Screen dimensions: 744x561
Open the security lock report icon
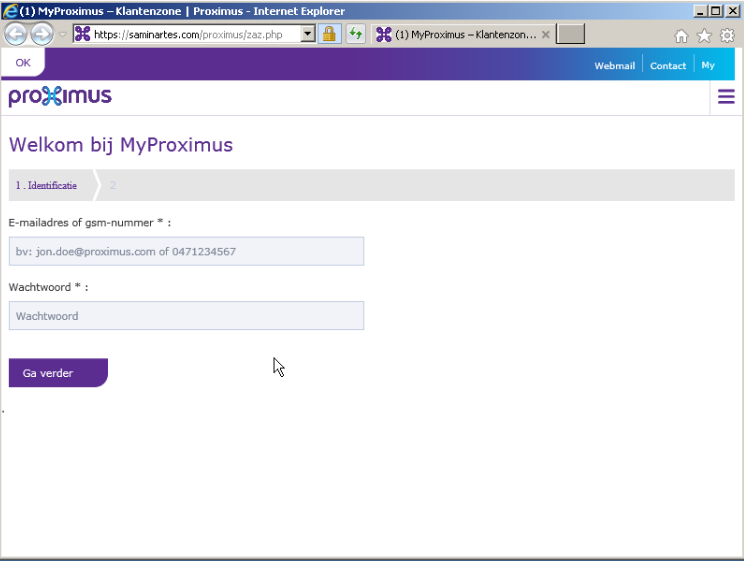329,34
